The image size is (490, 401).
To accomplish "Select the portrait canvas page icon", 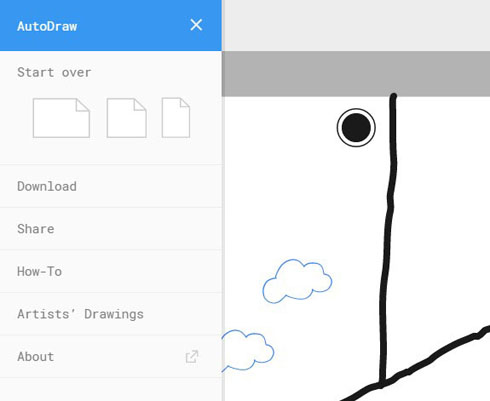I will [x=176, y=118].
